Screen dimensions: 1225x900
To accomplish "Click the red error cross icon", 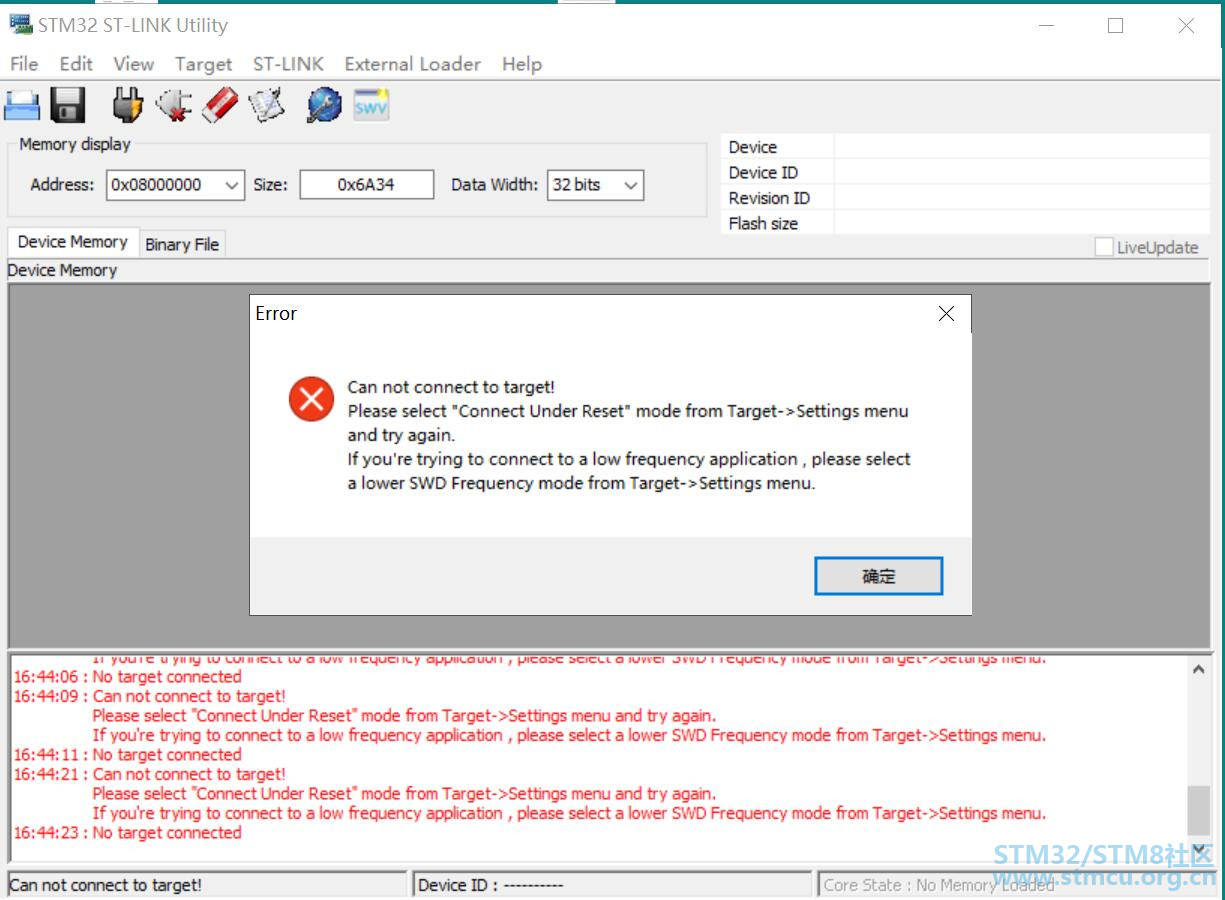I will coord(311,399).
